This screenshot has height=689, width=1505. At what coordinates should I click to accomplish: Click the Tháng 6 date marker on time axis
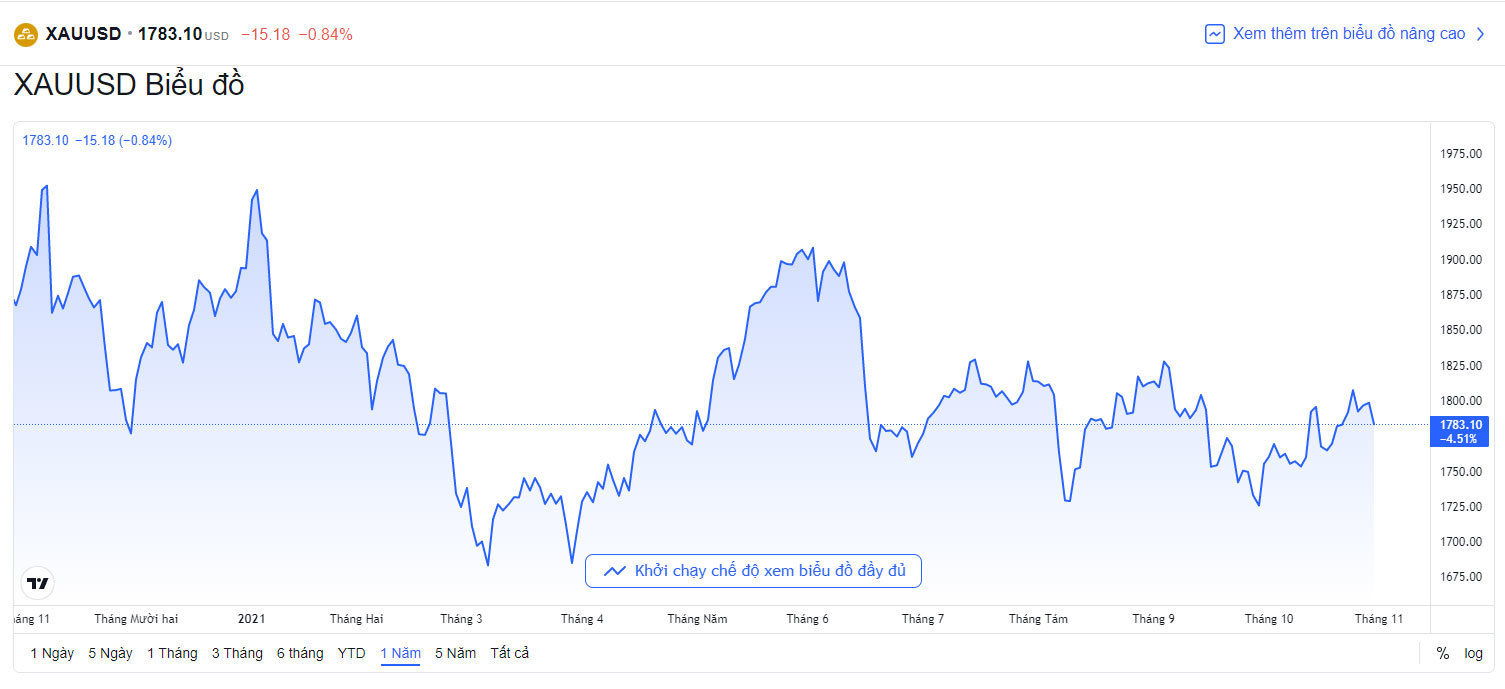point(807,619)
